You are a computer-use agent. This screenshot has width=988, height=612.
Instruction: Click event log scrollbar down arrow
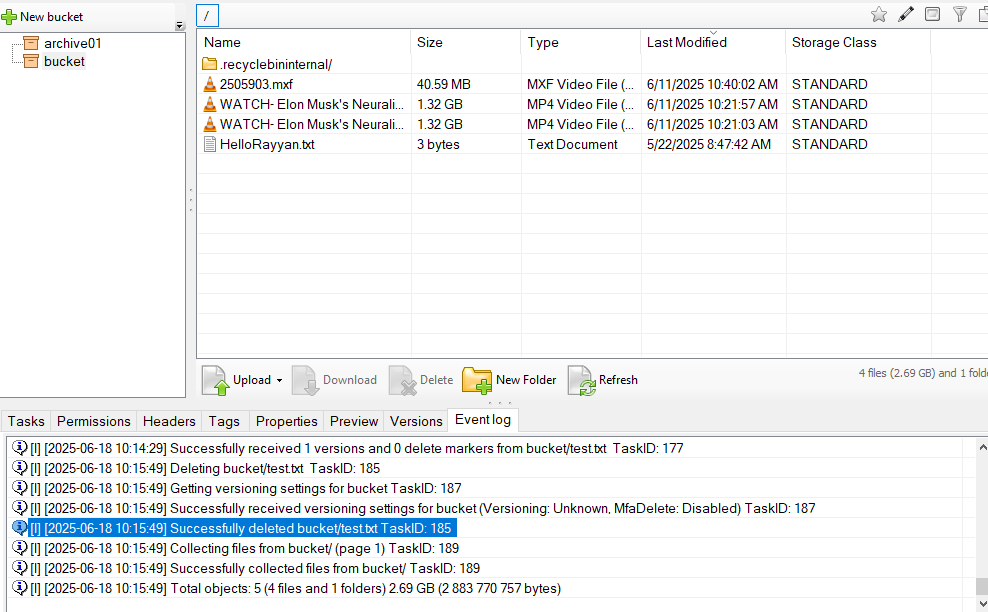[x=982, y=604]
